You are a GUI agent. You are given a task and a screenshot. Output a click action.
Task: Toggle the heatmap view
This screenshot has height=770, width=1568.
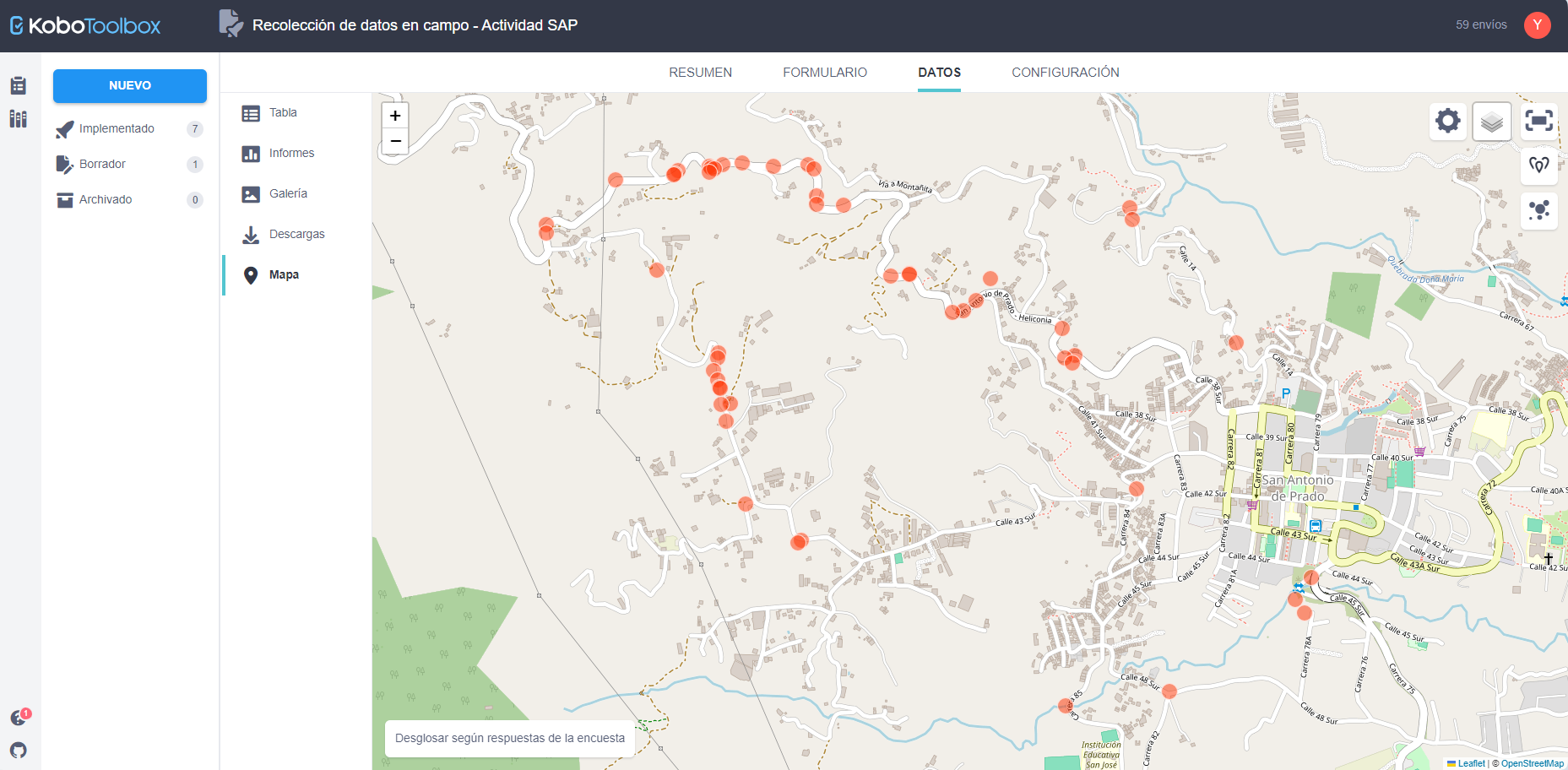(x=1538, y=165)
